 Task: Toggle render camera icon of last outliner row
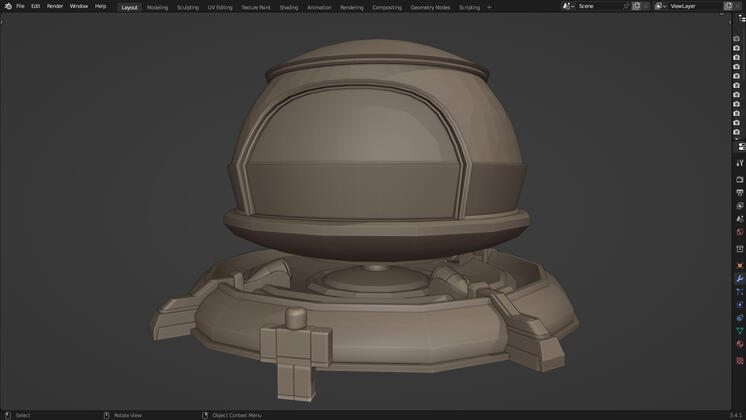coord(736,132)
